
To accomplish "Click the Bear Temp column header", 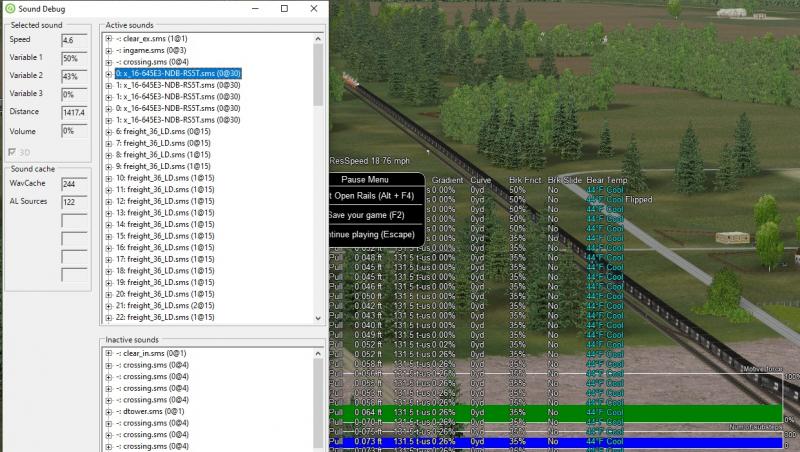I will coord(607,180).
